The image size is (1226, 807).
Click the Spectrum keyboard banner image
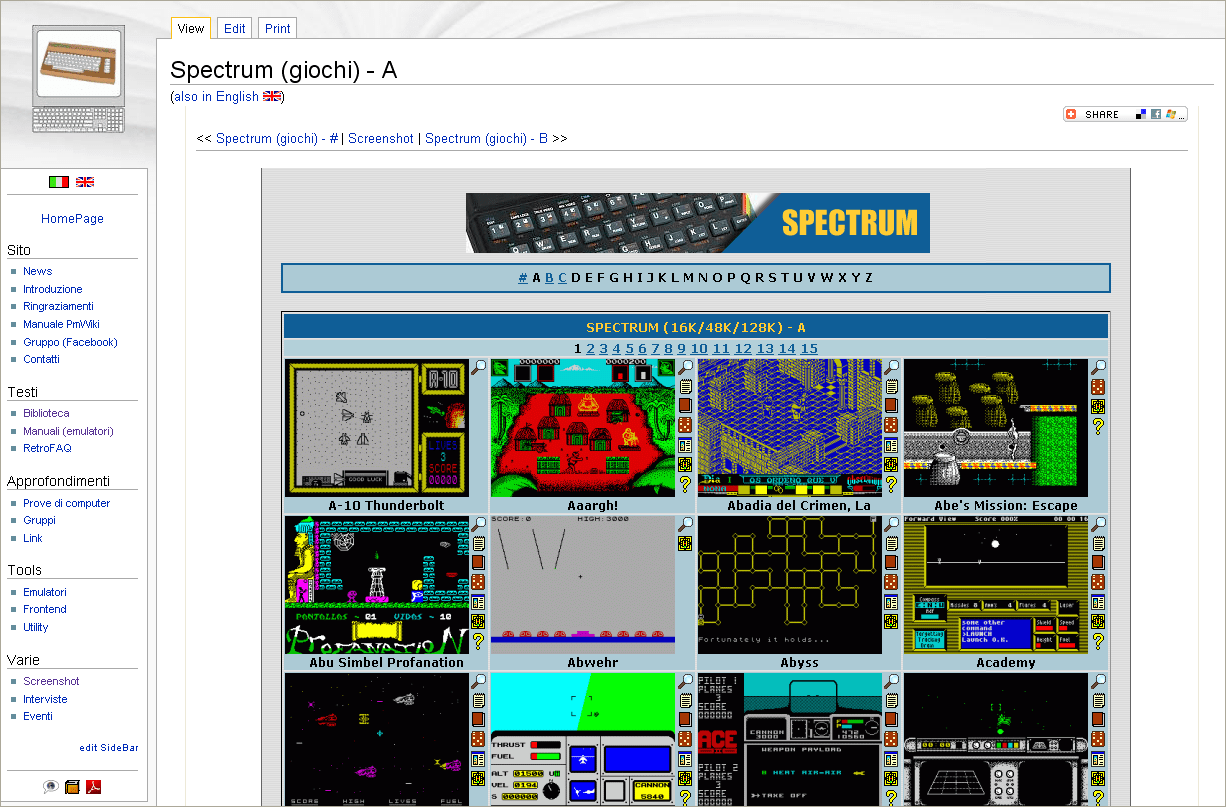tap(698, 223)
